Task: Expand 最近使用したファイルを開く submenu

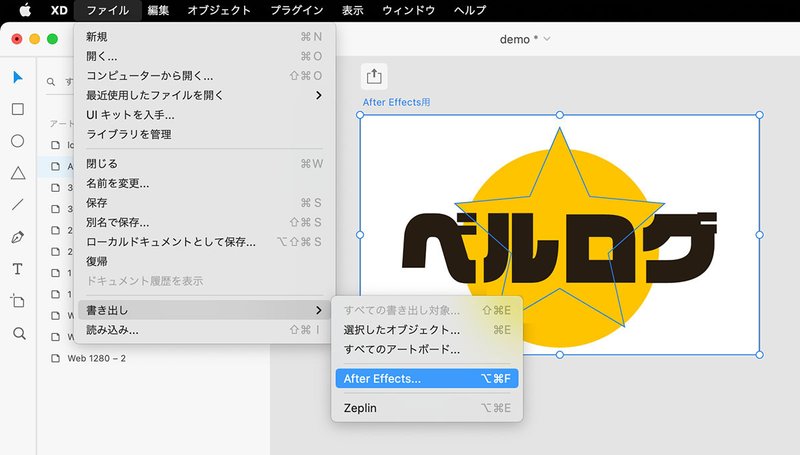Action: pyautogui.click(x=204, y=95)
